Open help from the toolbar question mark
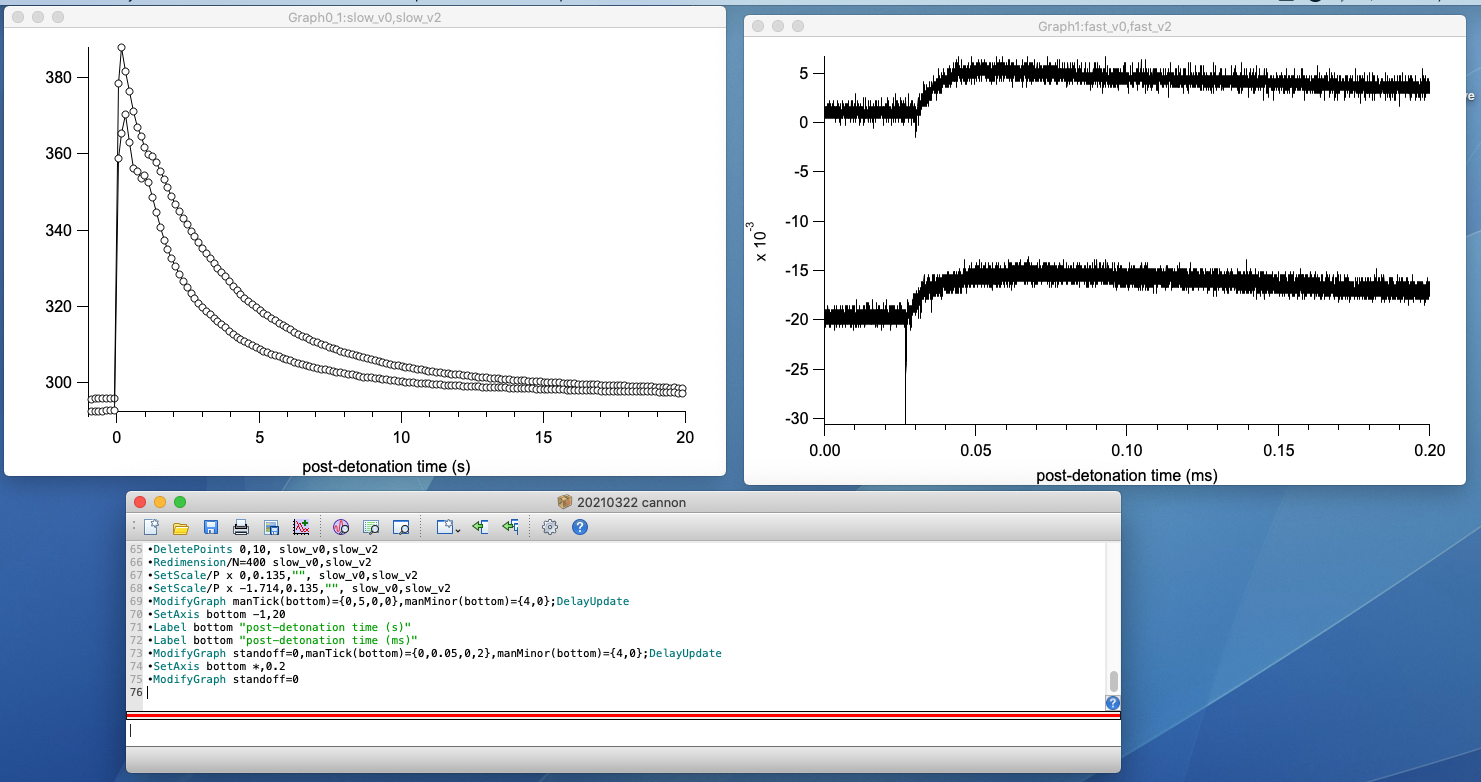The width and height of the screenshot is (1481, 782). pyautogui.click(x=579, y=527)
